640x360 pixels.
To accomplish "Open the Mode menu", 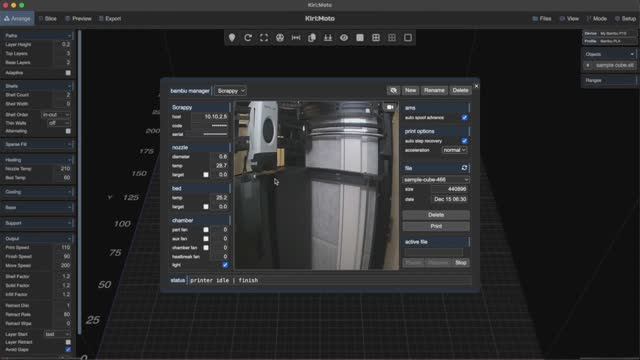I will [596, 19].
